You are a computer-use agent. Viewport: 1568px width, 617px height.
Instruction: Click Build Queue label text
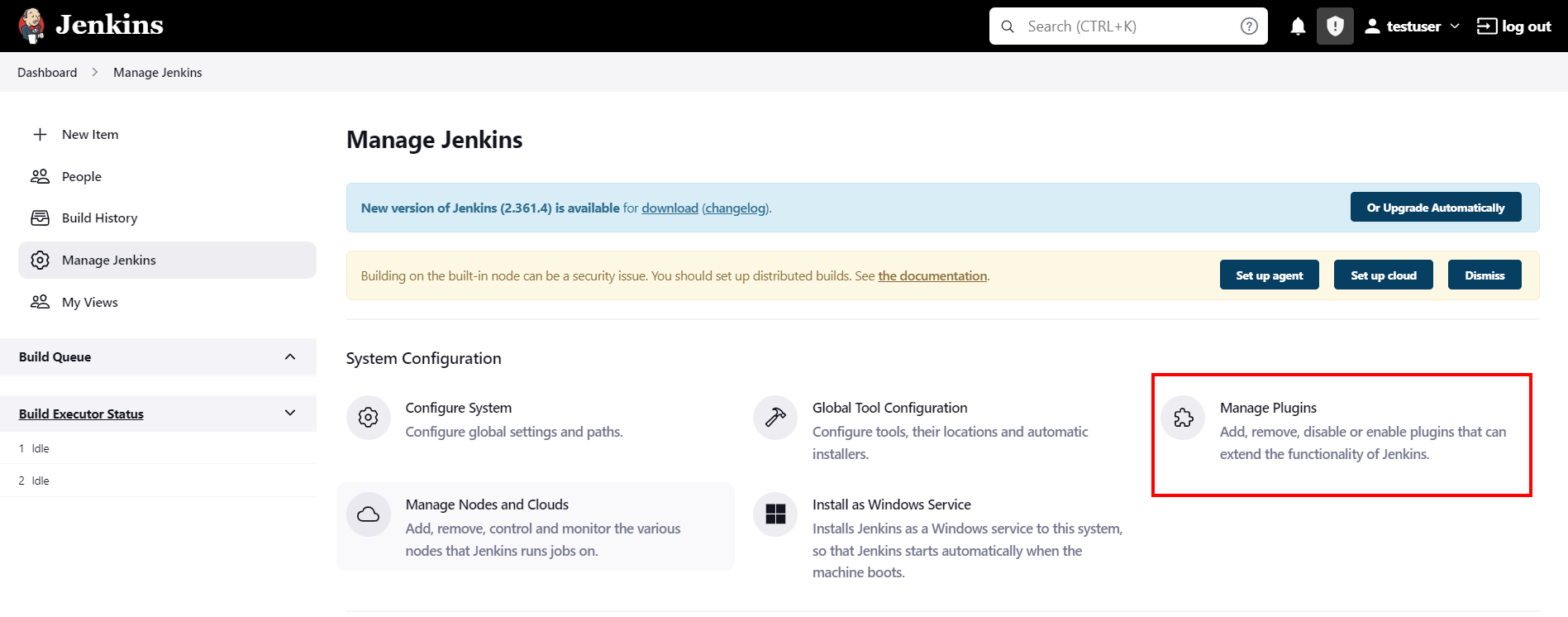point(55,356)
